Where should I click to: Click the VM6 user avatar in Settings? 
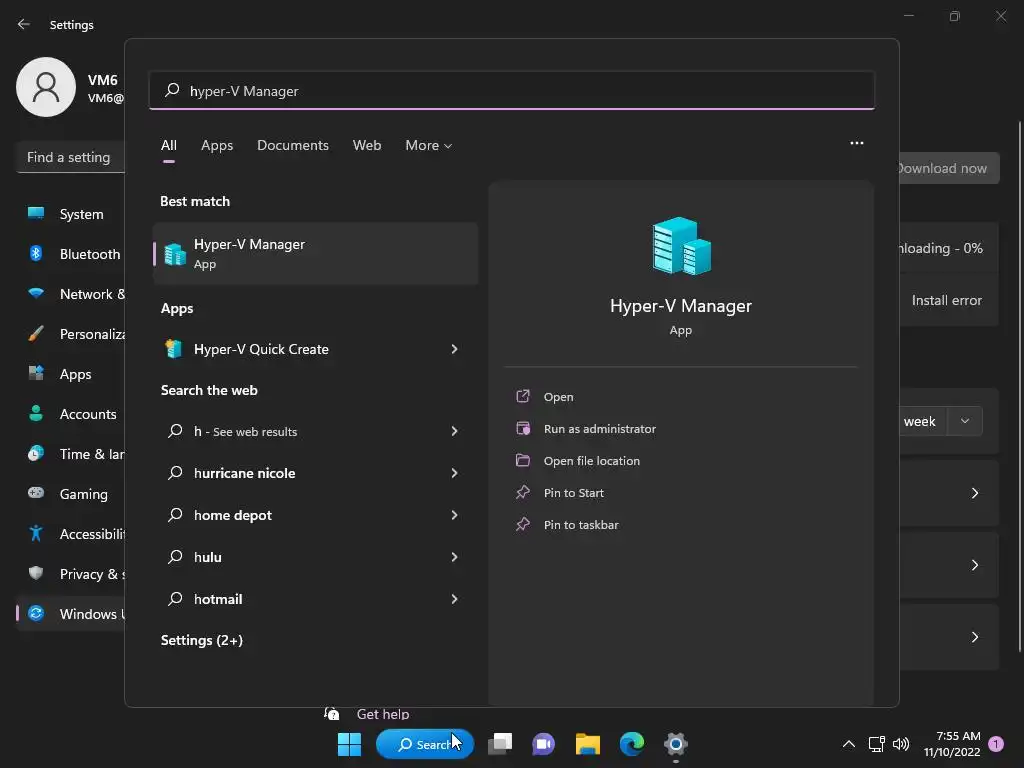(x=46, y=87)
